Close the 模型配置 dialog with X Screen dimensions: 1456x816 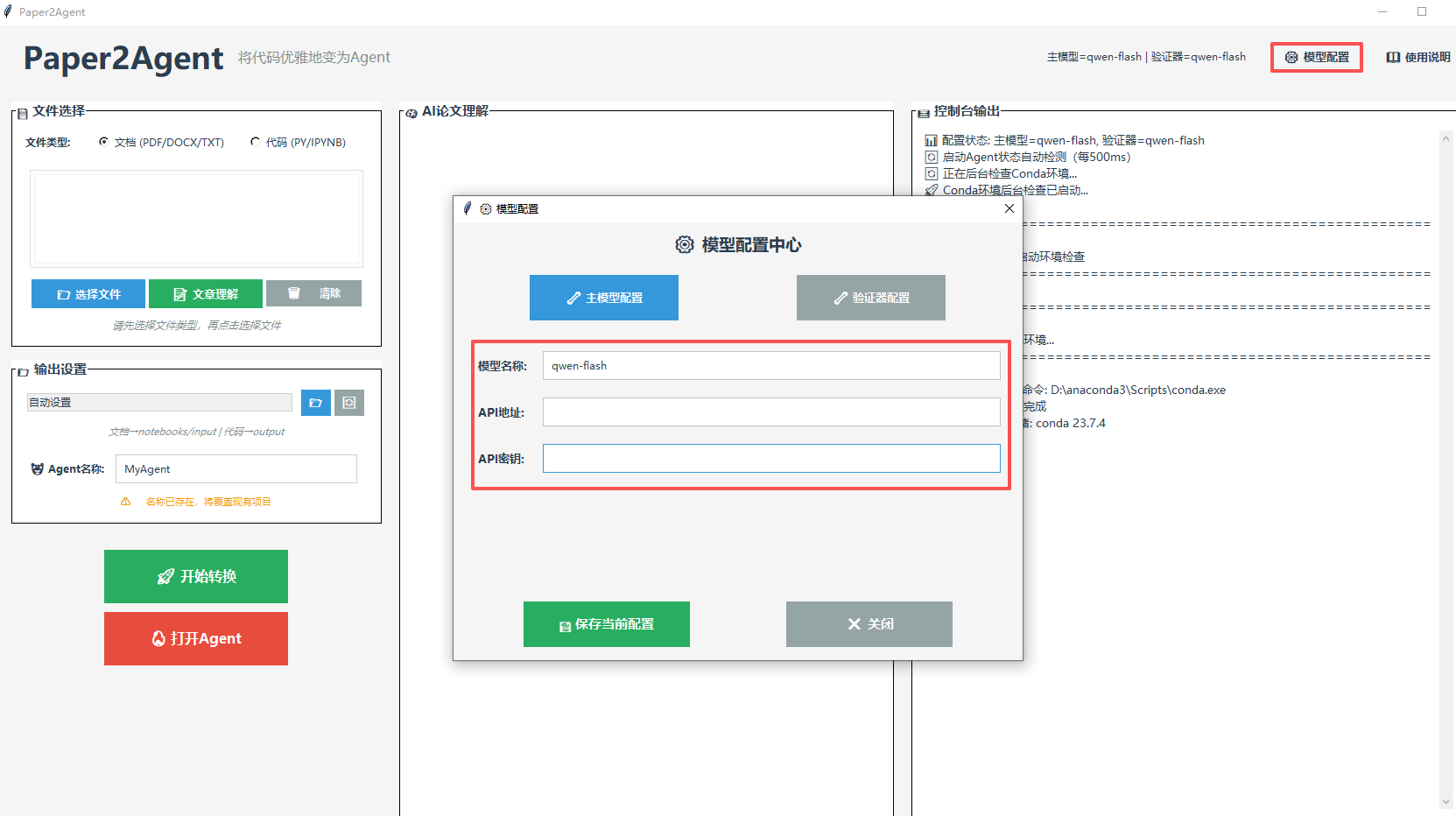[x=1009, y=208]
